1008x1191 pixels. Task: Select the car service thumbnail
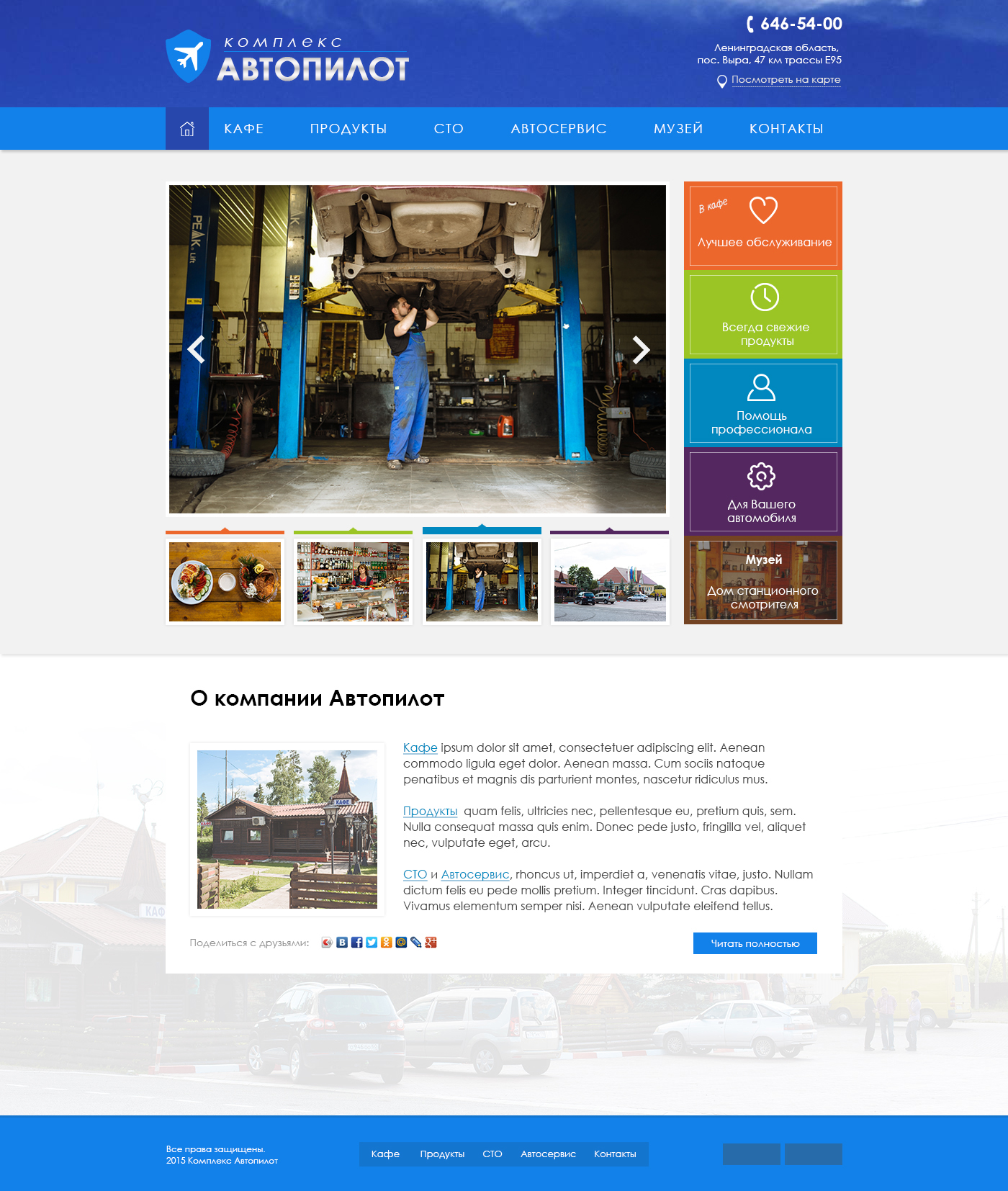(482, 582)
